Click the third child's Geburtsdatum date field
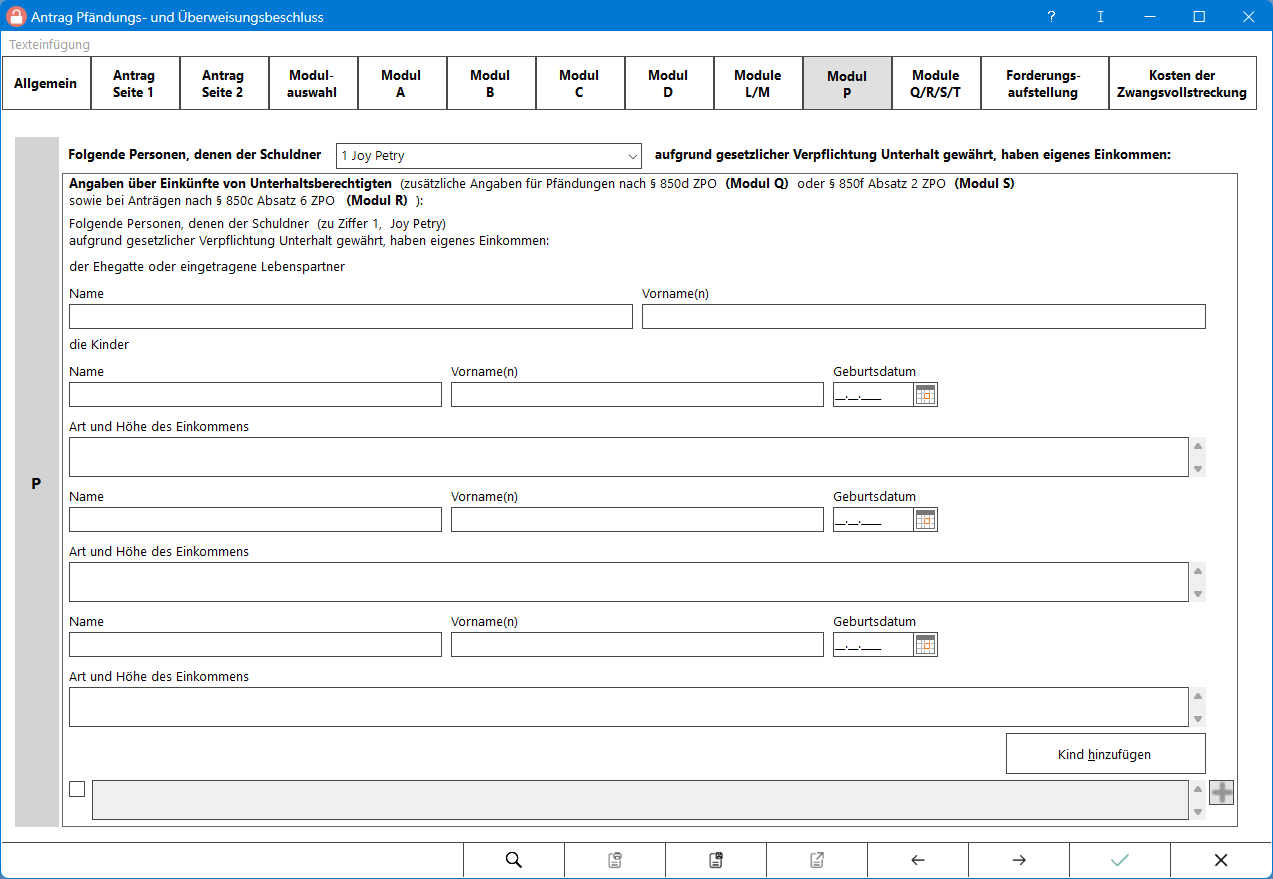Screen dimensions: 1273x879 (873, 645)
